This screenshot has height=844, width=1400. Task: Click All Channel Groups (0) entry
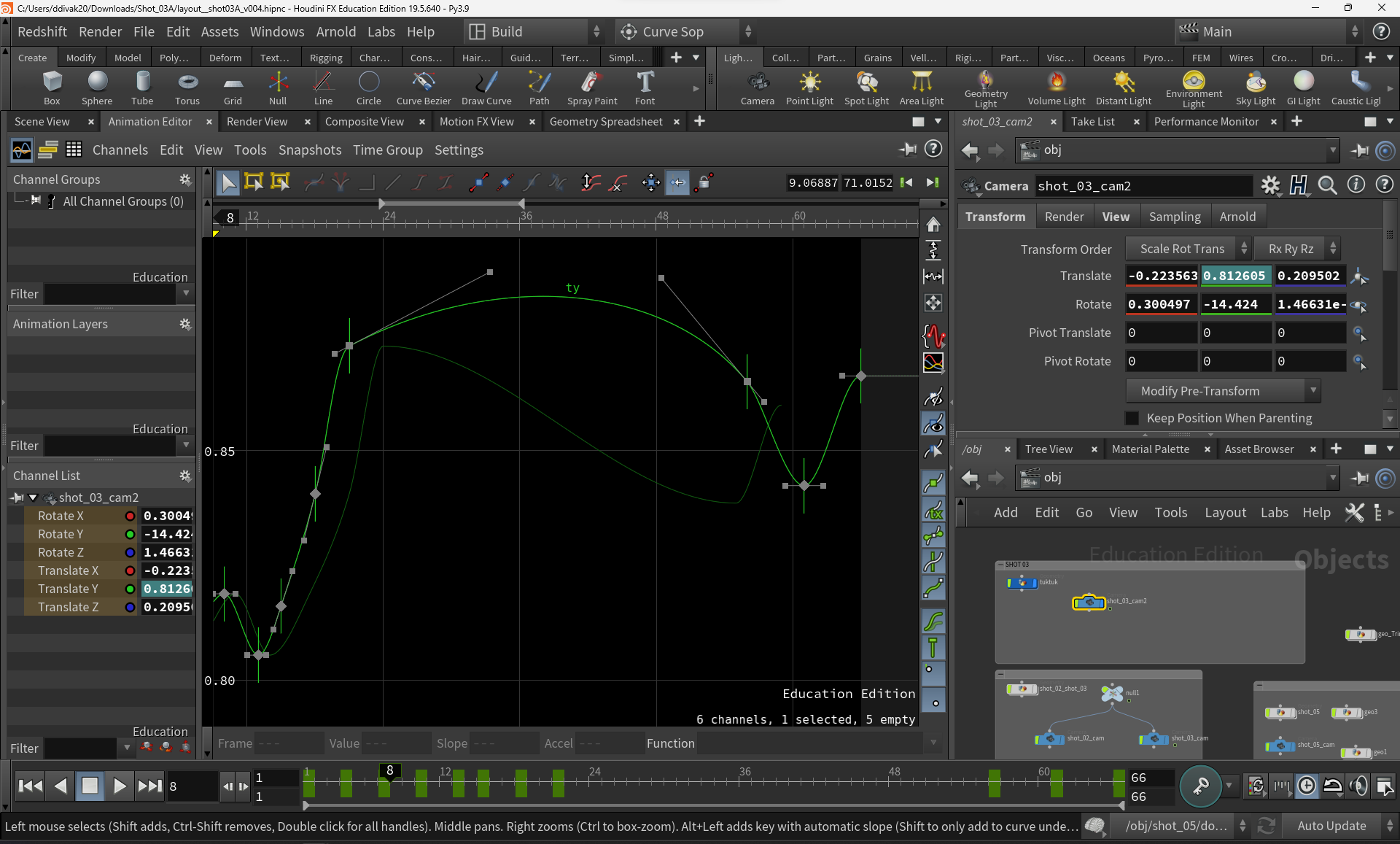point(123,201)
